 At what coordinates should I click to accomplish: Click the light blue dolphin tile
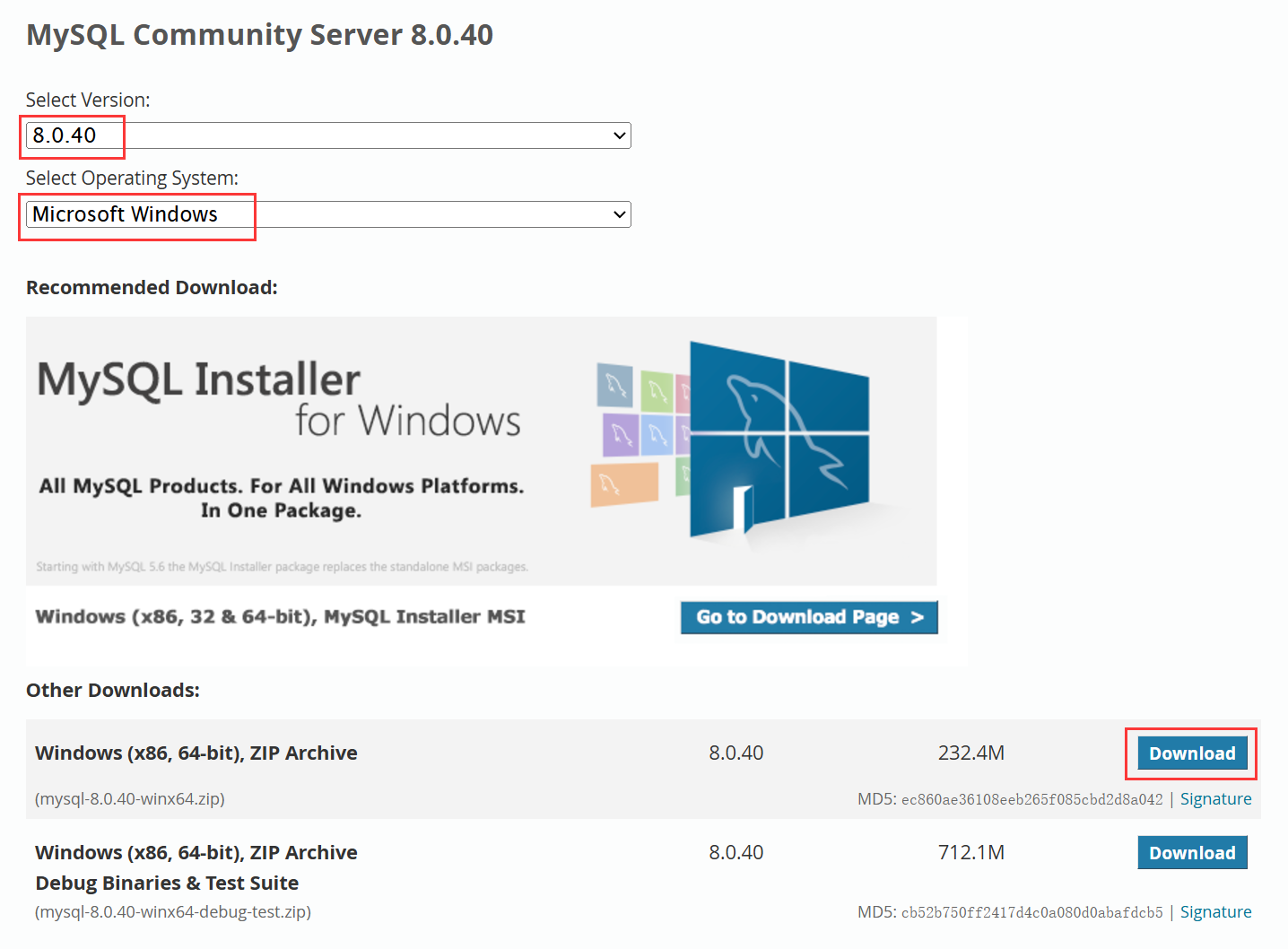coord(657,434)
